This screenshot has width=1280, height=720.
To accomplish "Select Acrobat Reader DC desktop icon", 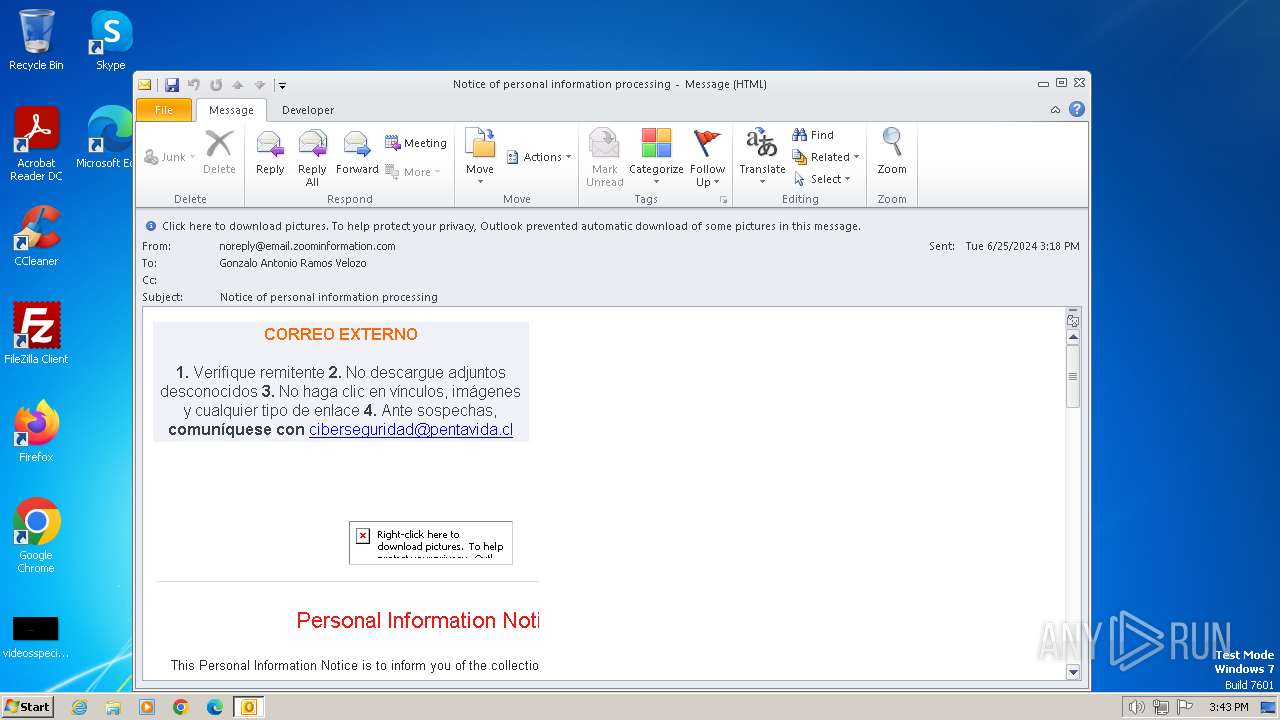I will [x=36, y=144].
